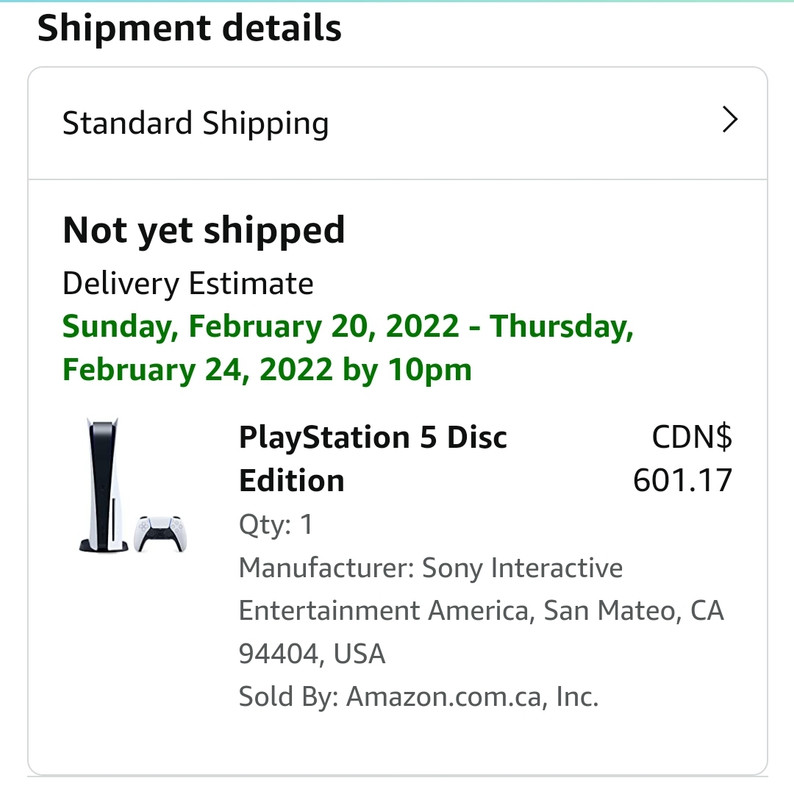Click the 601.17 price amount

tap(682, 481)
